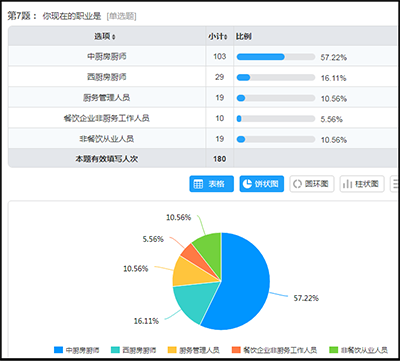Screen dimensions: 400x361
Task: Select the 厨务管理人员 table row label
Action: coord(107,98)
